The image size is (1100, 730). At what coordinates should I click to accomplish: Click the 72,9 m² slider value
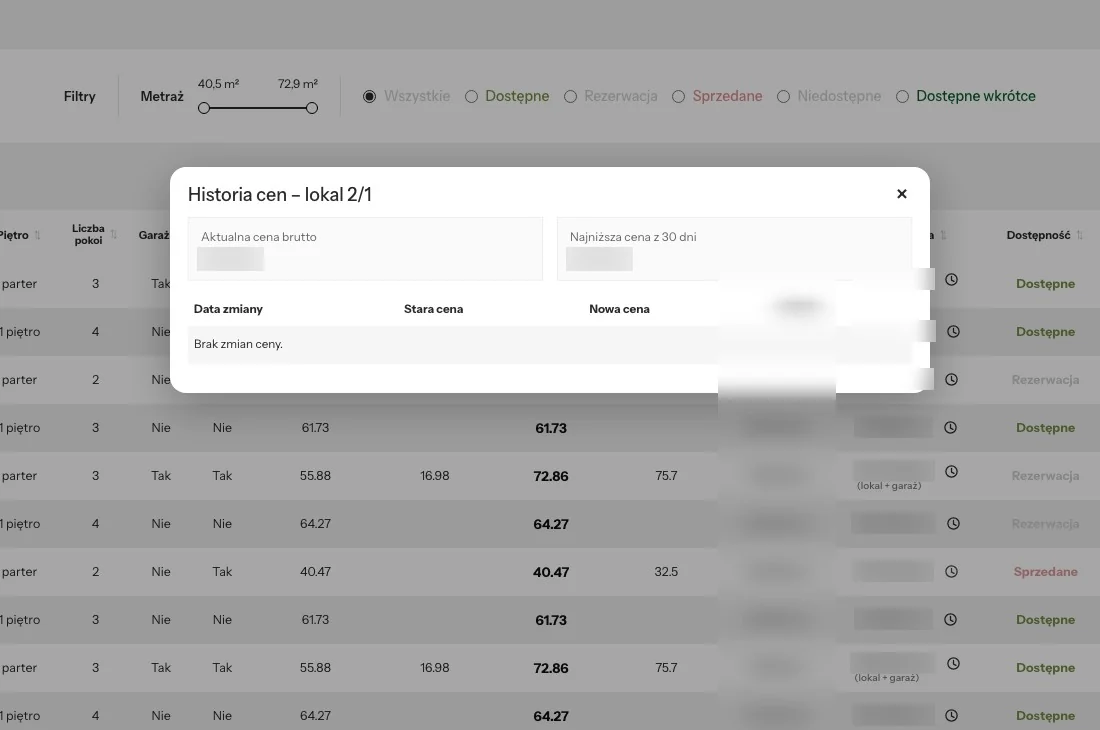(297, 83)
